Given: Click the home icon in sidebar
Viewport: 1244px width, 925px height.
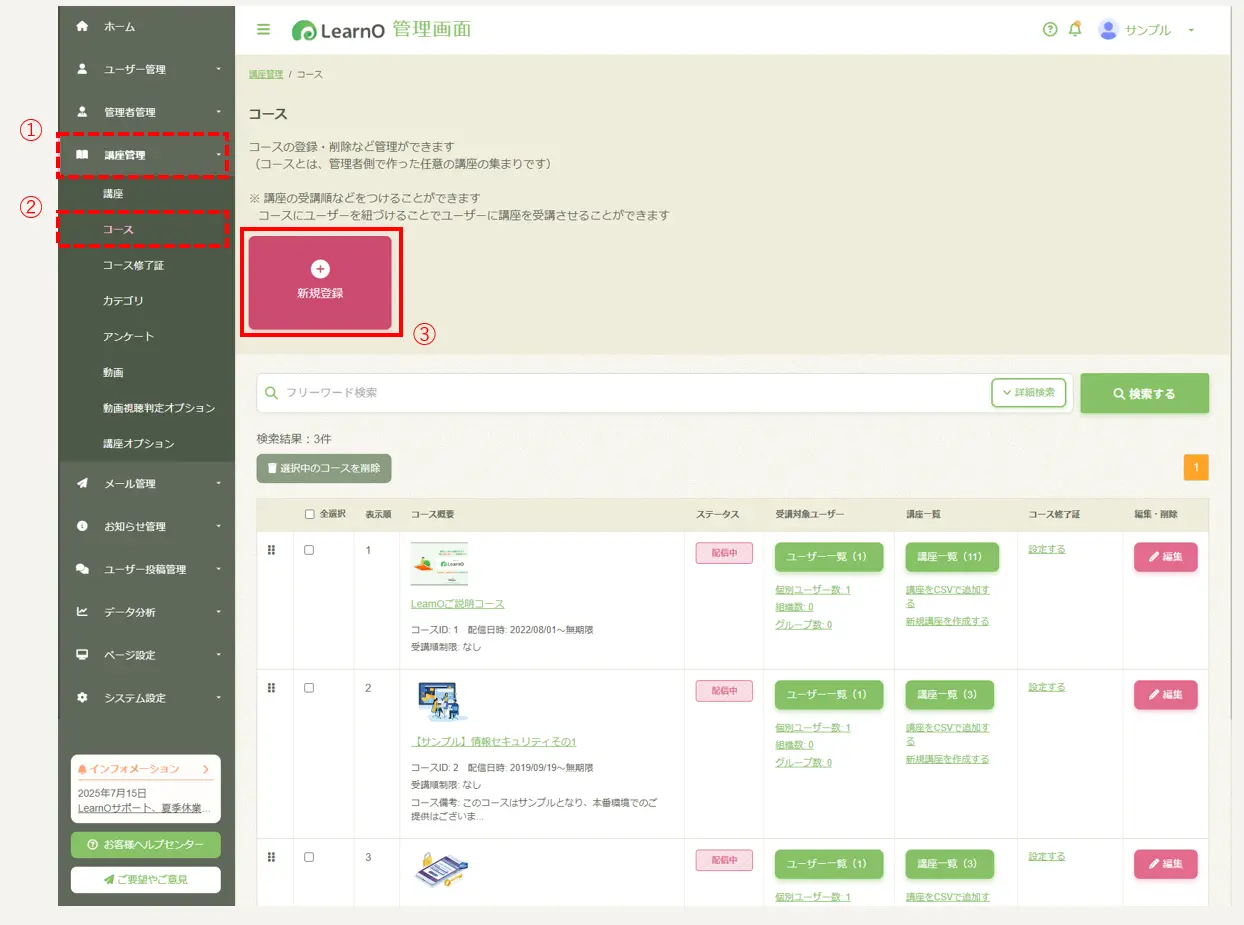Looking at the screenshot, I should (83, 27).
